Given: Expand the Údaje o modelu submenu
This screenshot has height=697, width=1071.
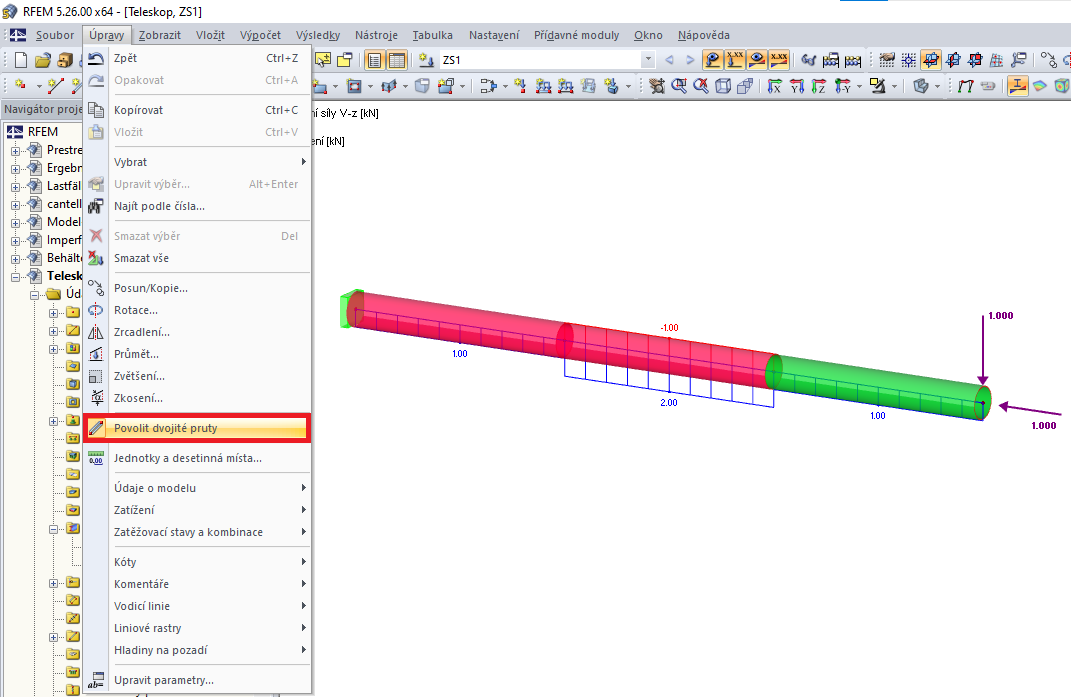Looking at the screenshot, I should coord(197,488).
